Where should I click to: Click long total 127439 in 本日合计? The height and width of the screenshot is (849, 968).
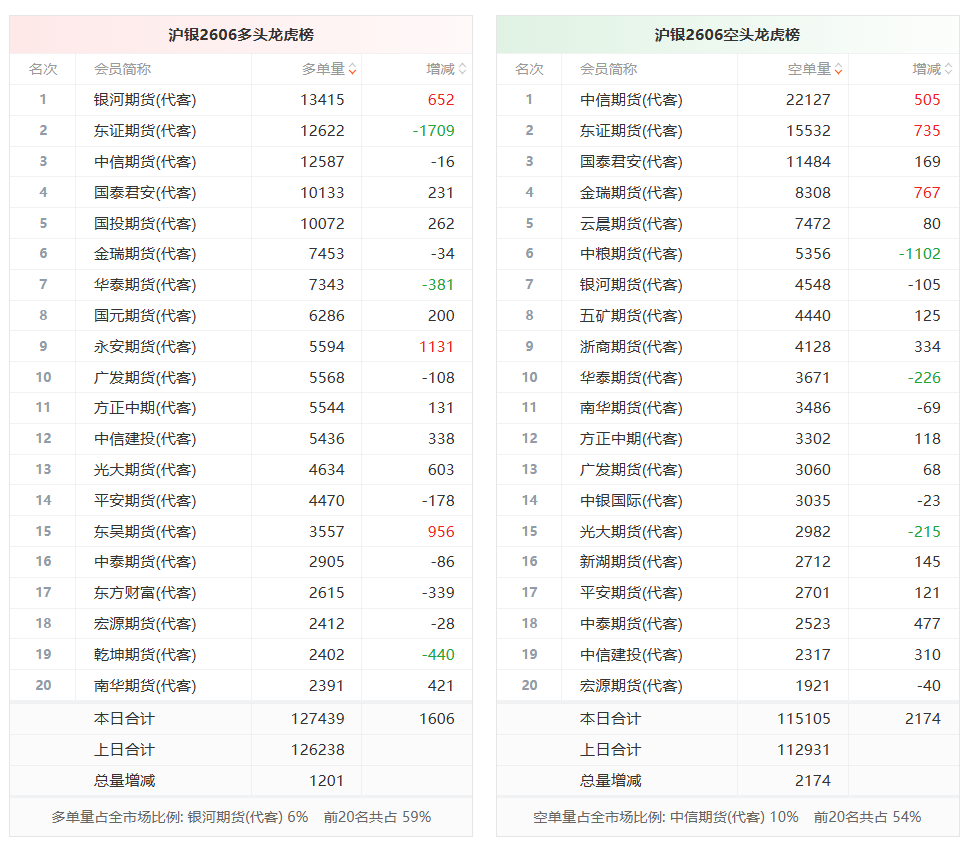coord(318,719)
